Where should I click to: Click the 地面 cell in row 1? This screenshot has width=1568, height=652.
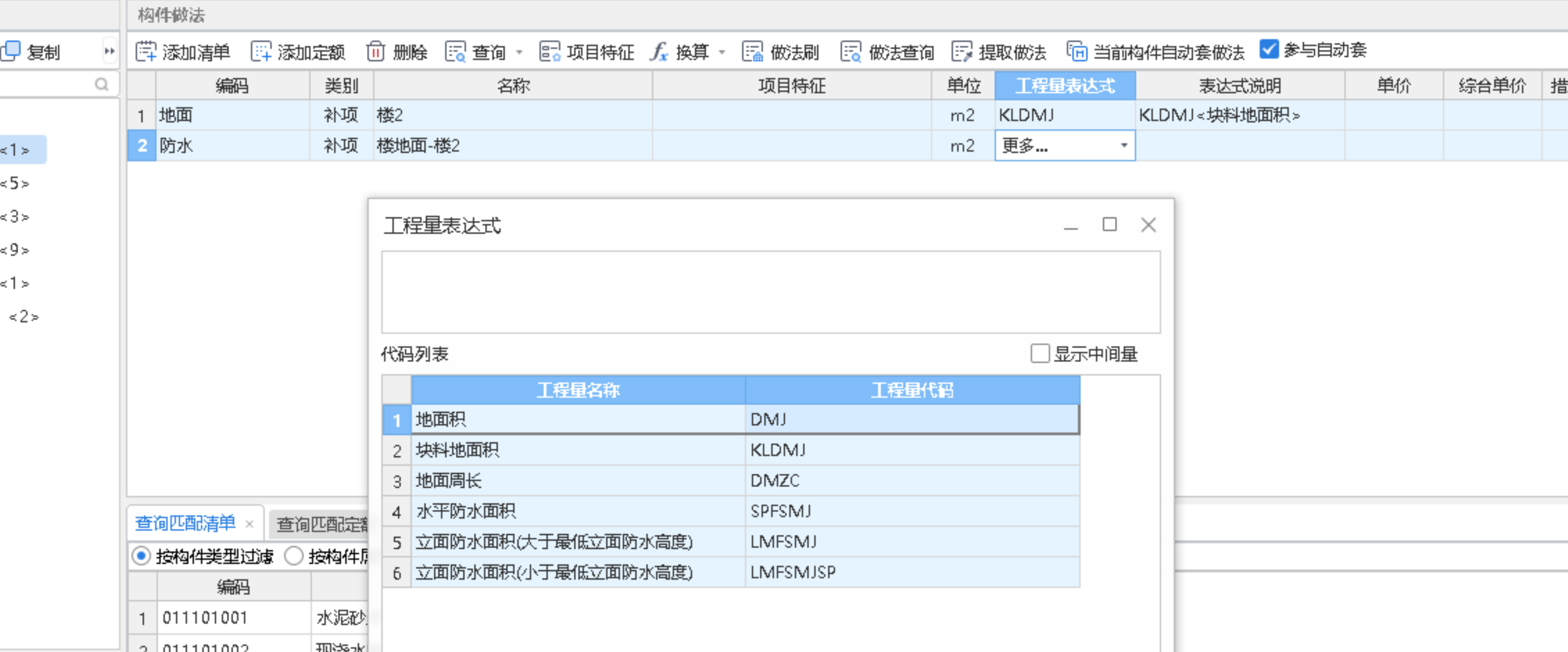tap(233, 115)
